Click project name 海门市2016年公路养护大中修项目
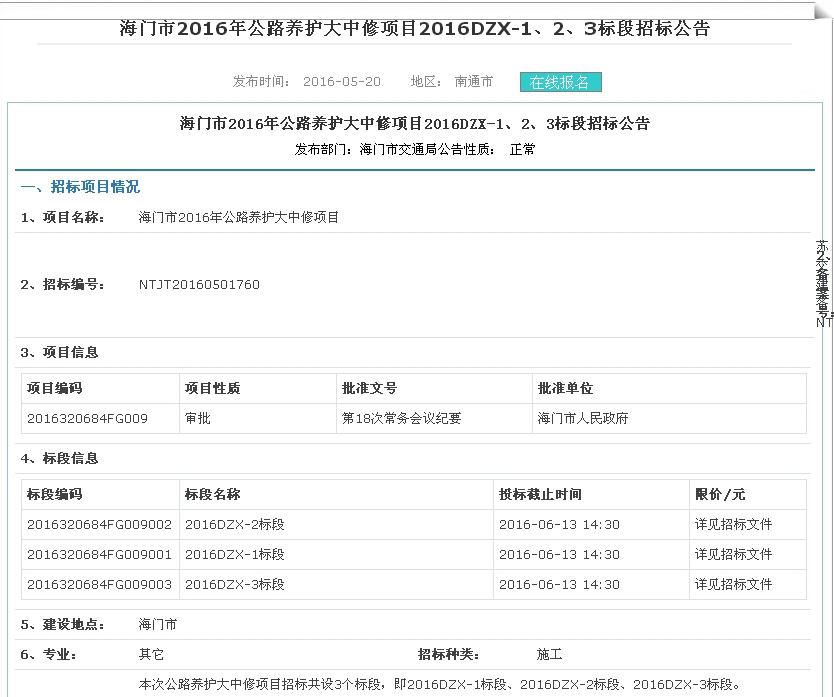 coord(239,217)
